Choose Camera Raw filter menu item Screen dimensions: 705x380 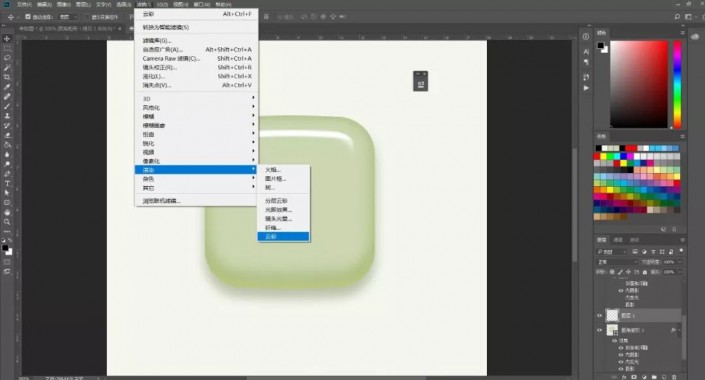(x=196, y=58)
